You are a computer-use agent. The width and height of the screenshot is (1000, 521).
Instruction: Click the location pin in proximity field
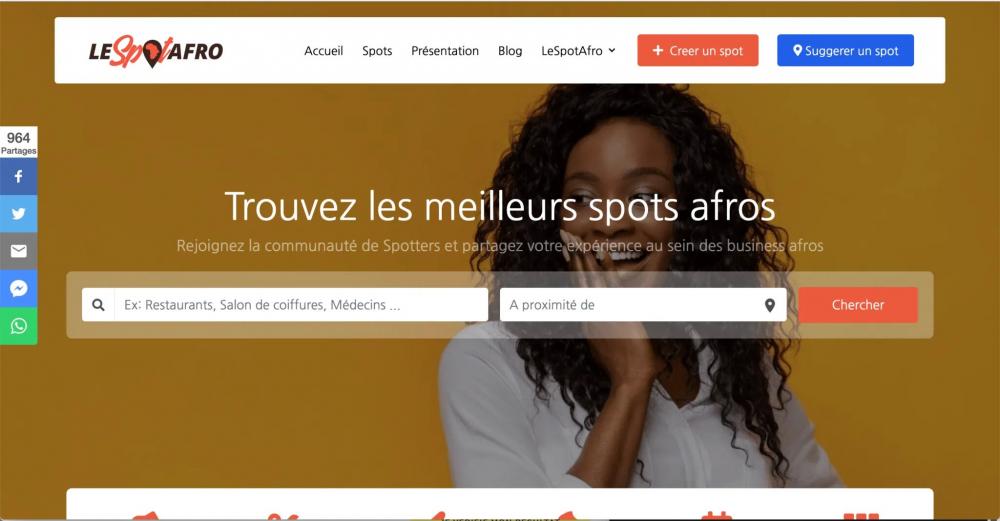click(x=770, y=305)
